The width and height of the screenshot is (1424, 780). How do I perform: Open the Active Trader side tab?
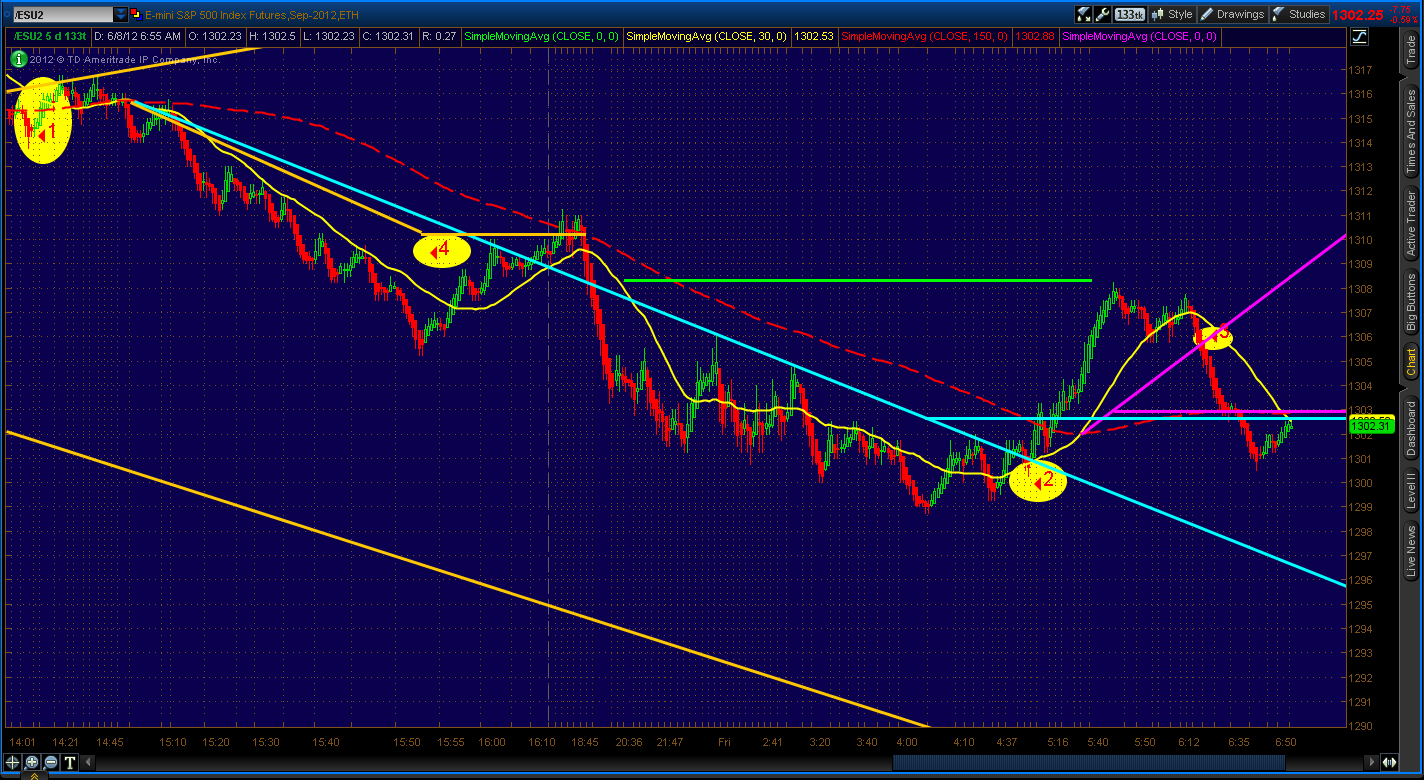point(1411,224)
